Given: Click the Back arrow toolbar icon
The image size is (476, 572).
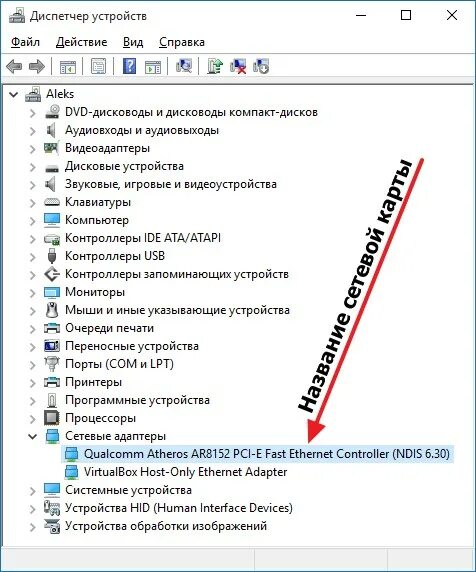Looking at the screenshot, I should point(14,66).
